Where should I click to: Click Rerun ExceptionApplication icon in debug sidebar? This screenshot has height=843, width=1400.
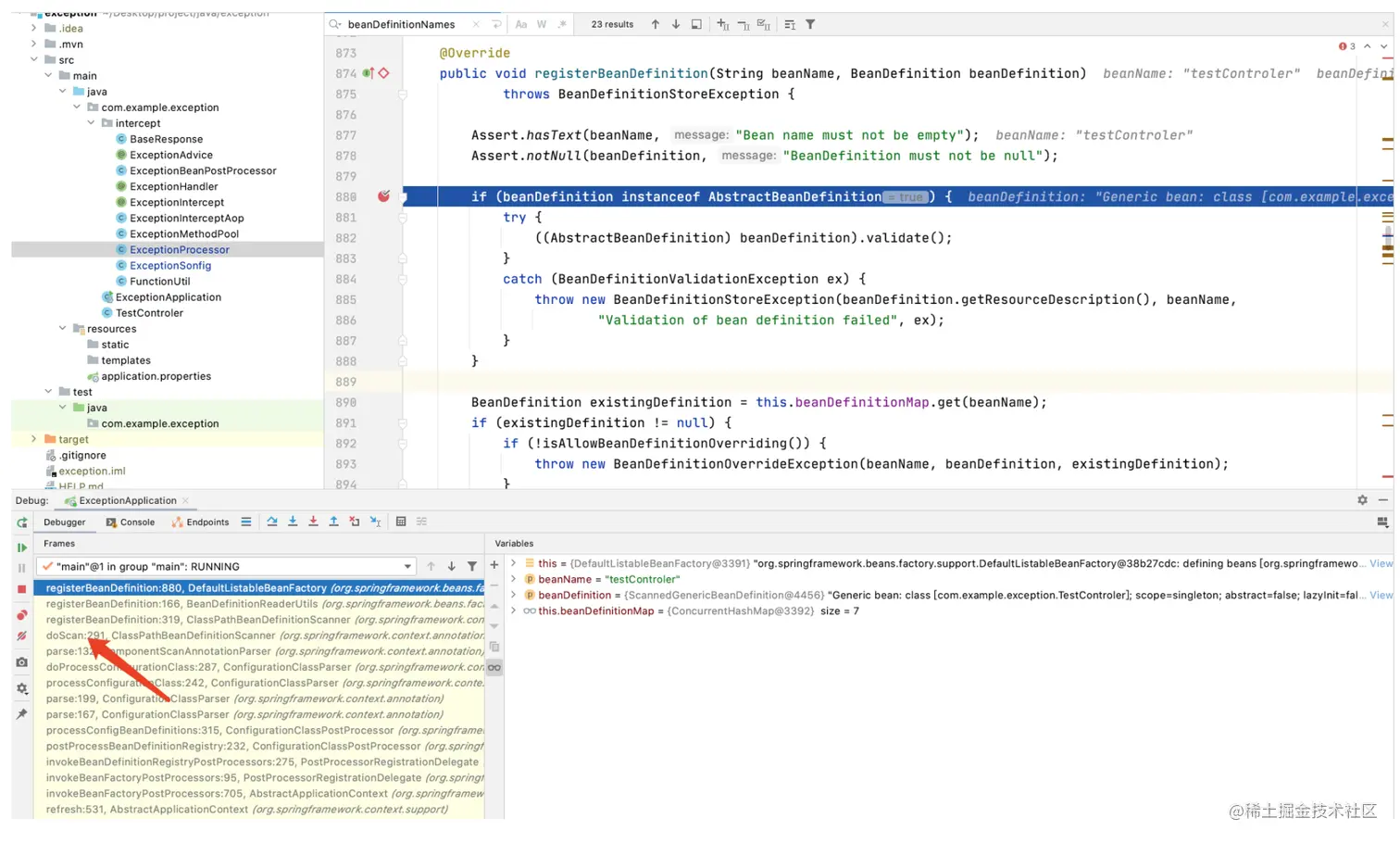21,522
